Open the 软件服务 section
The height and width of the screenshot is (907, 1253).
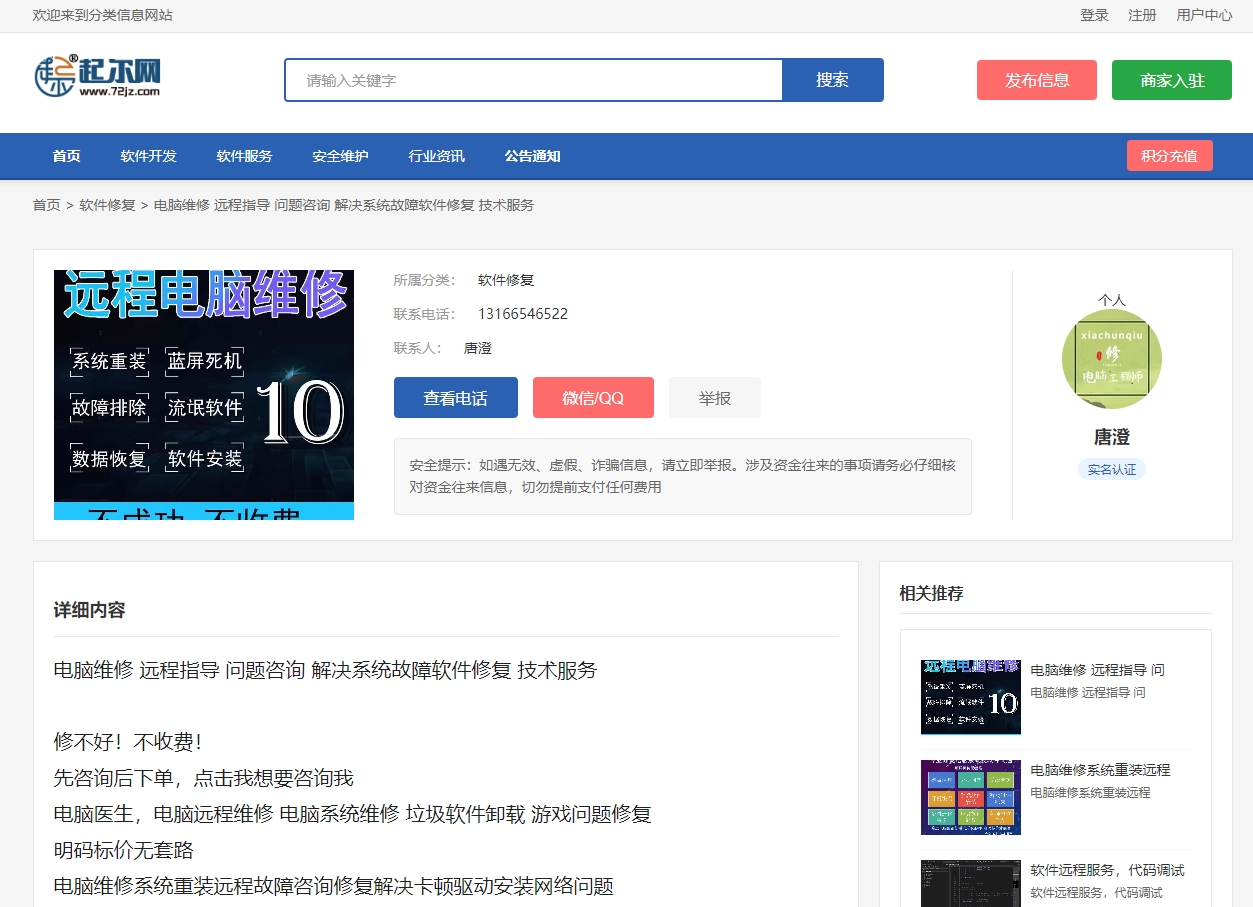click(243, 156)
